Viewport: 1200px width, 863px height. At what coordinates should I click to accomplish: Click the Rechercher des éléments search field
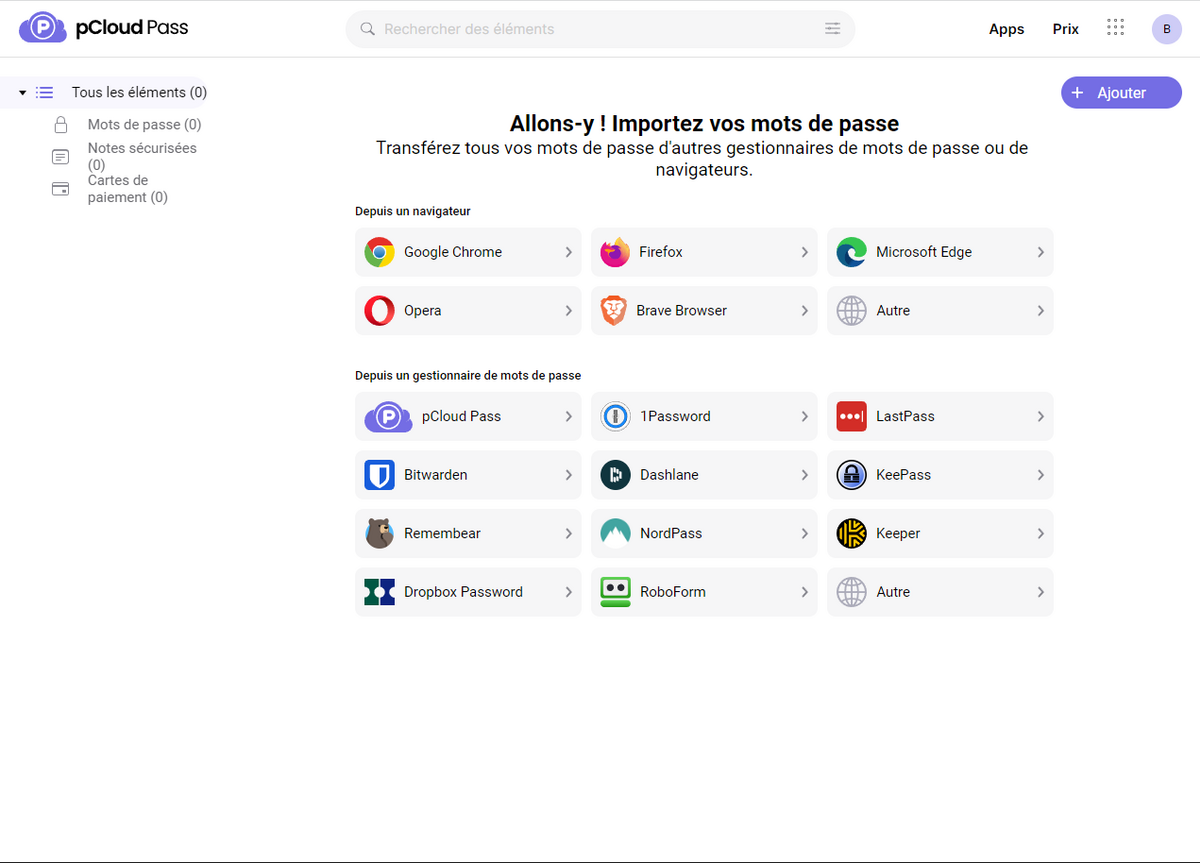tap(600, 29)
